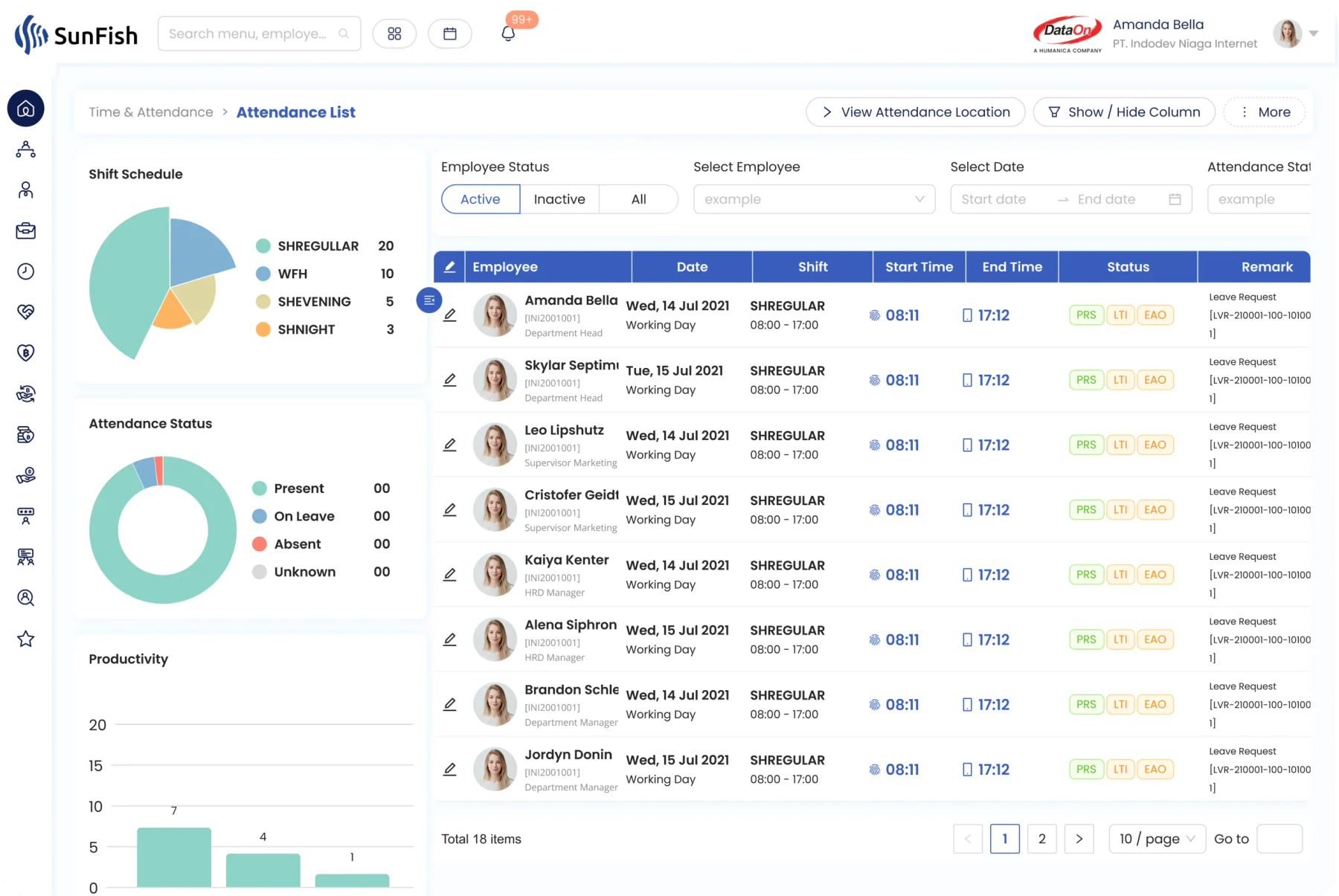Open the 10 / page size dropdown
1339x896 pixels.
coord(1157,839)
